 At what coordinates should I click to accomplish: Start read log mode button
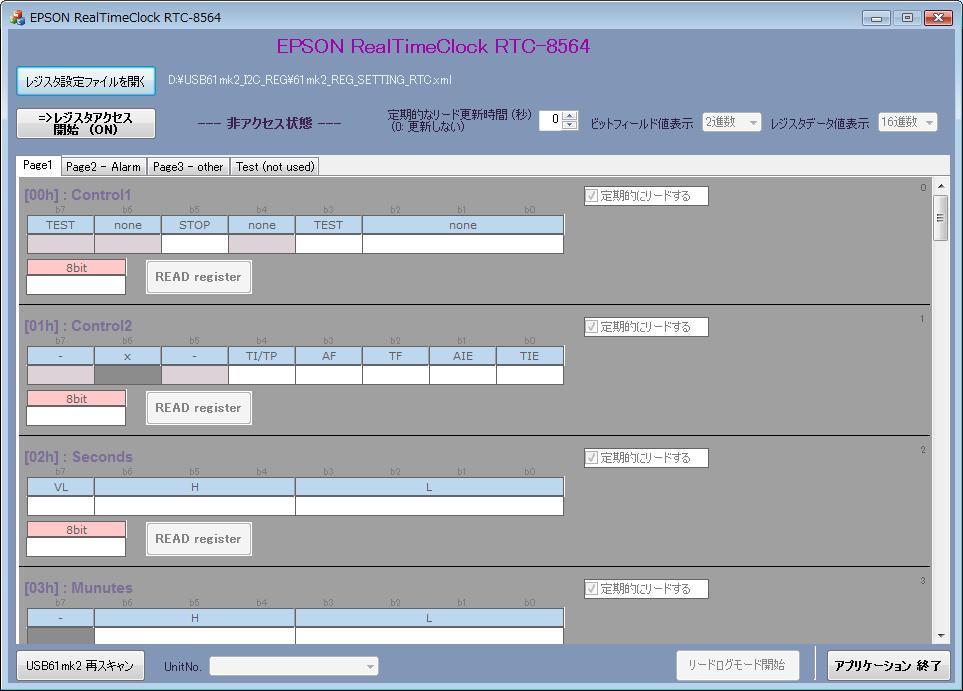738,665
